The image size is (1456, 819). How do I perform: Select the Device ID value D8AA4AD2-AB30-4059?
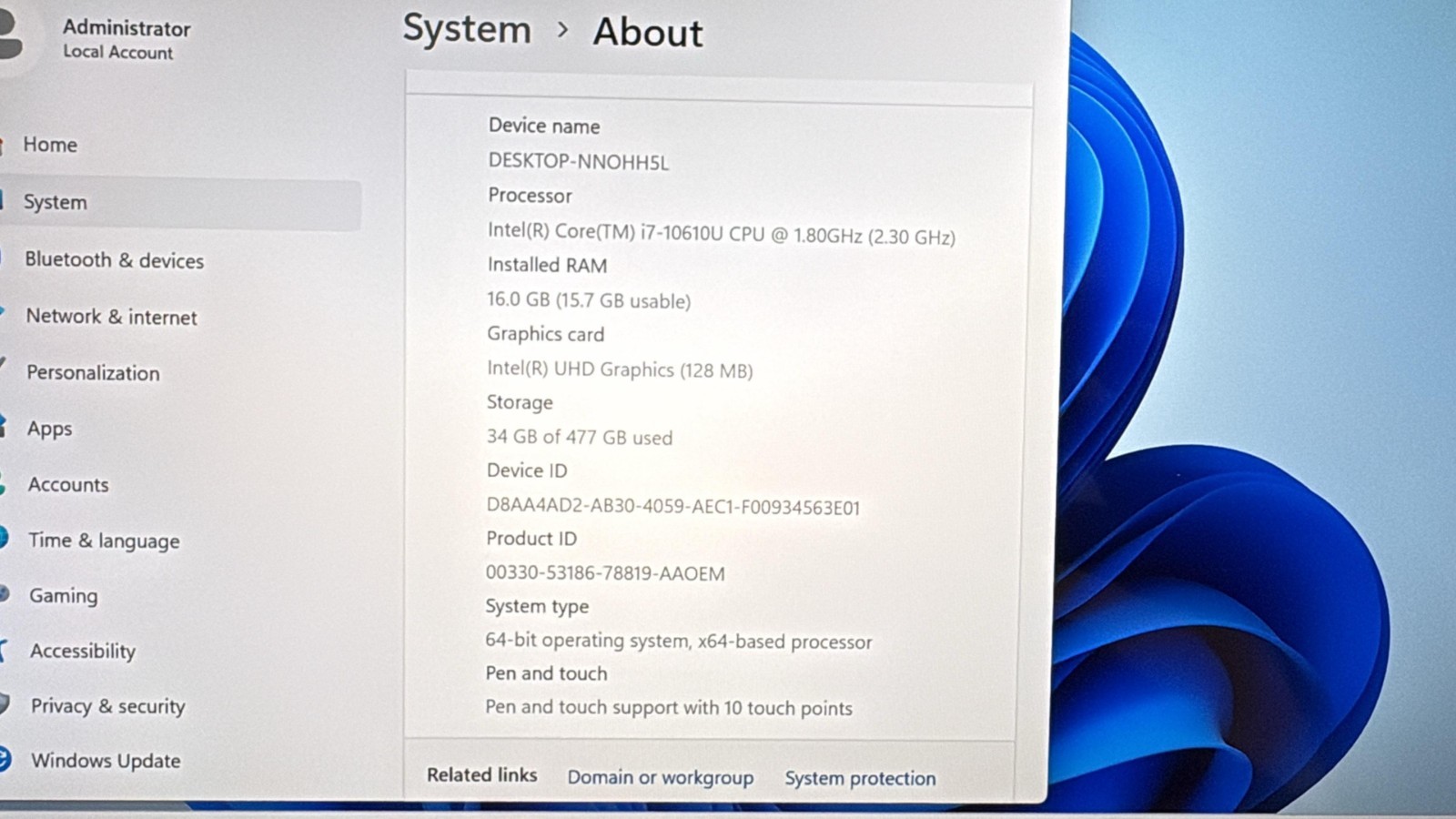673,507
